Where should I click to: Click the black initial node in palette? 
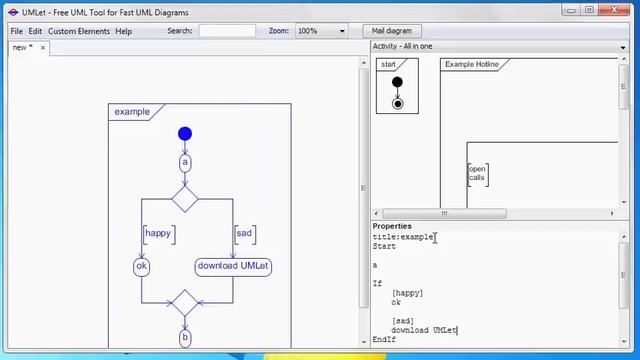point(397,82)
